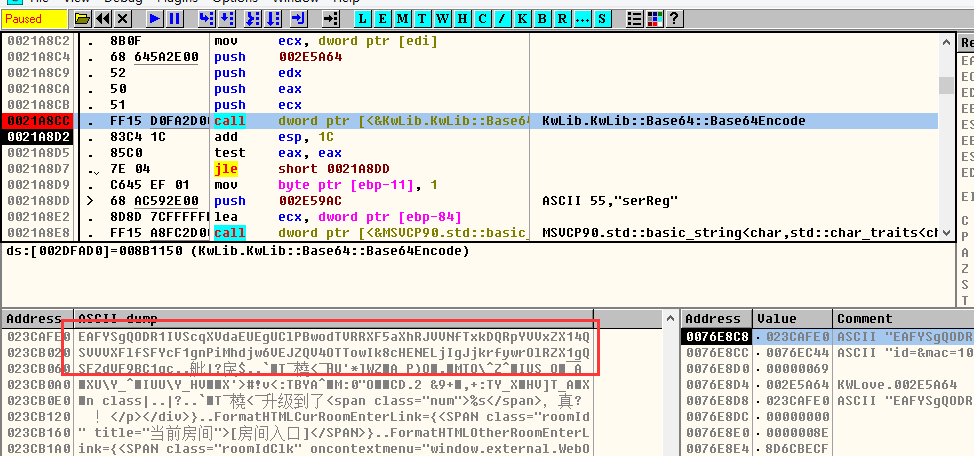Click the ASCII 55,"serReg" comment
This screenshot has height=456, width=974.
tap(611, 201)
